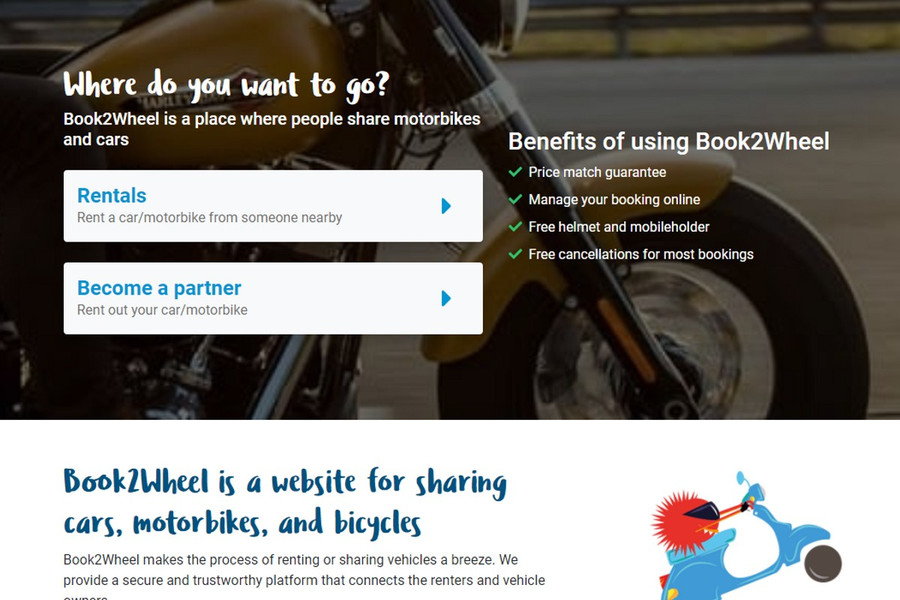Click the 'Where do you want to go?' headline
900x600 pixels.
tap(227, 86)
